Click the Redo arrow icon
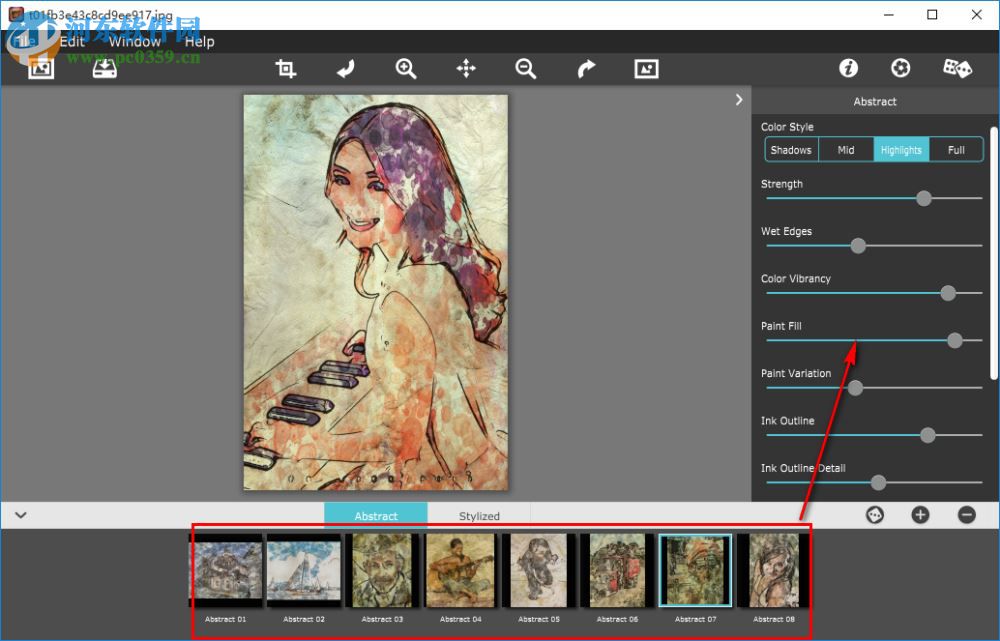The width and height of the screenshot is (1000, 641). [585, 68]
